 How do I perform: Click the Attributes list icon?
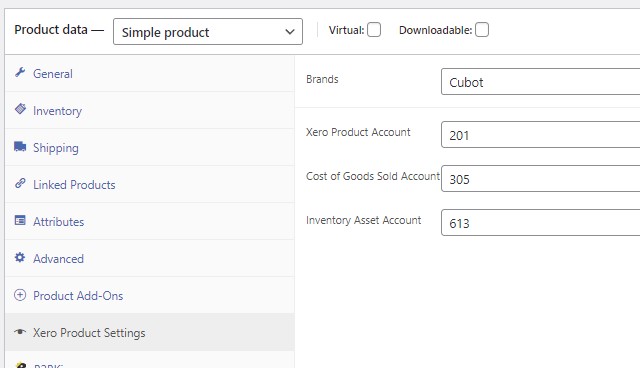[20, 220]
